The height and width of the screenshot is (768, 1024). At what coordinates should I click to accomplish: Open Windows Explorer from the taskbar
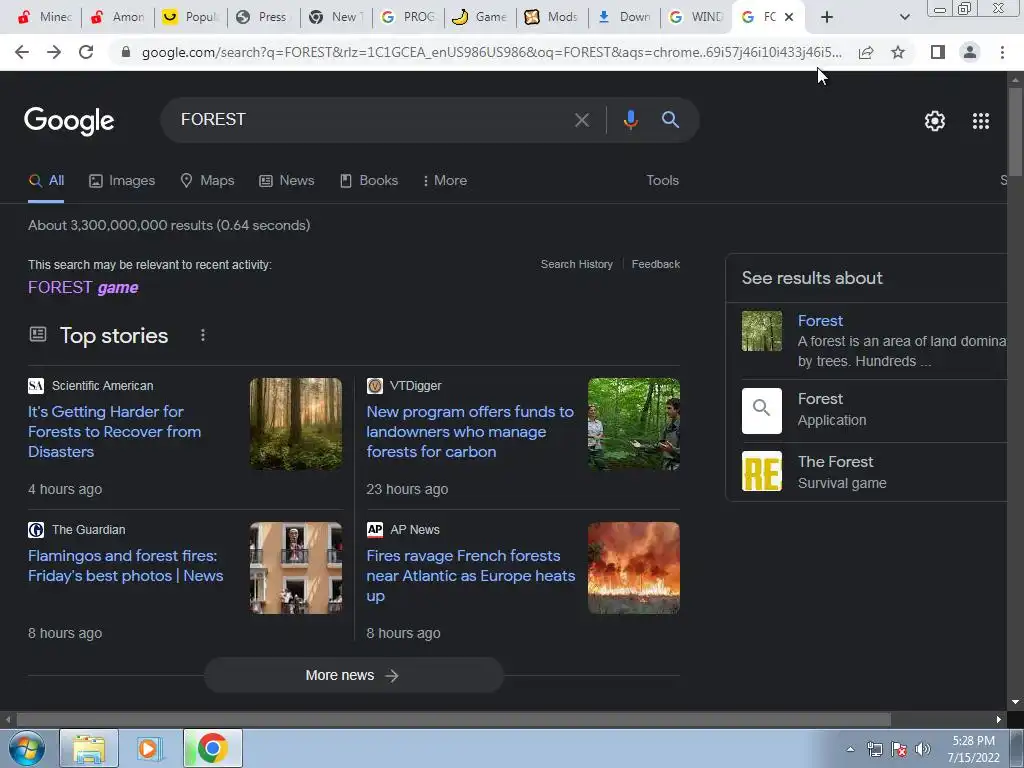(x=89, y=748)
